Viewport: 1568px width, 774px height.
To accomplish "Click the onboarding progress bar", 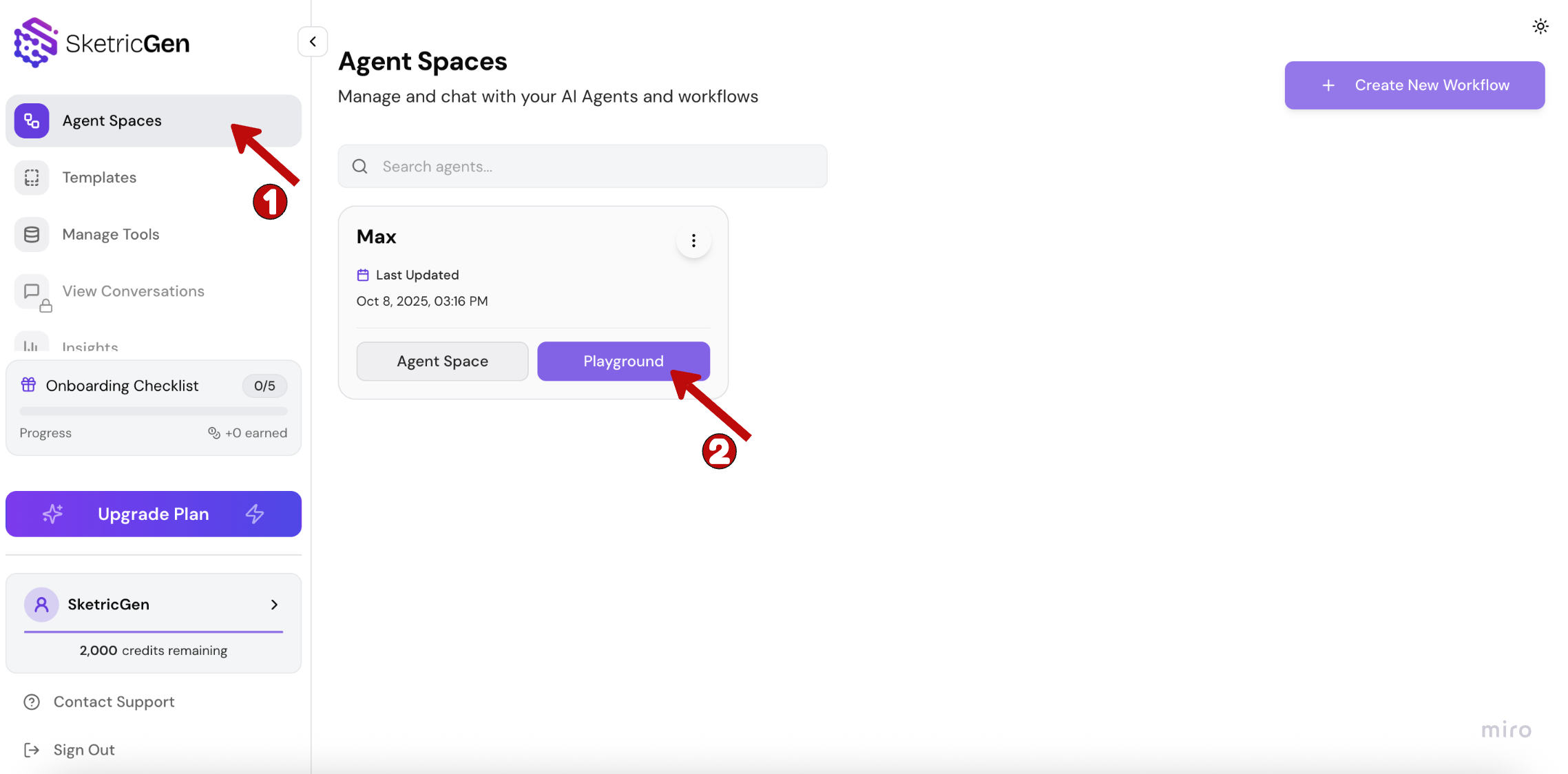I will (x=153, y=411).
